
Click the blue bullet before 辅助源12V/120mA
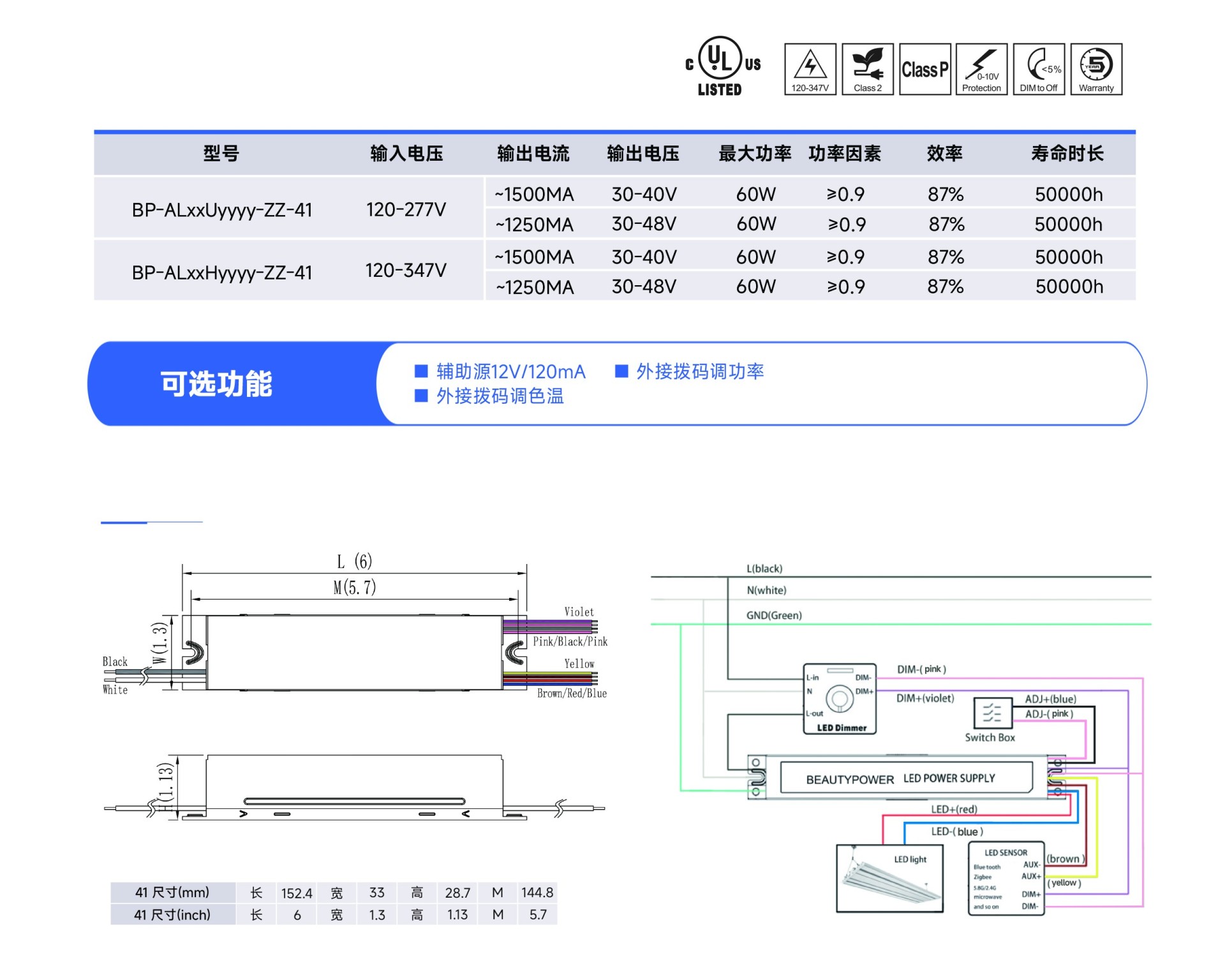click(x=421, y=371)
